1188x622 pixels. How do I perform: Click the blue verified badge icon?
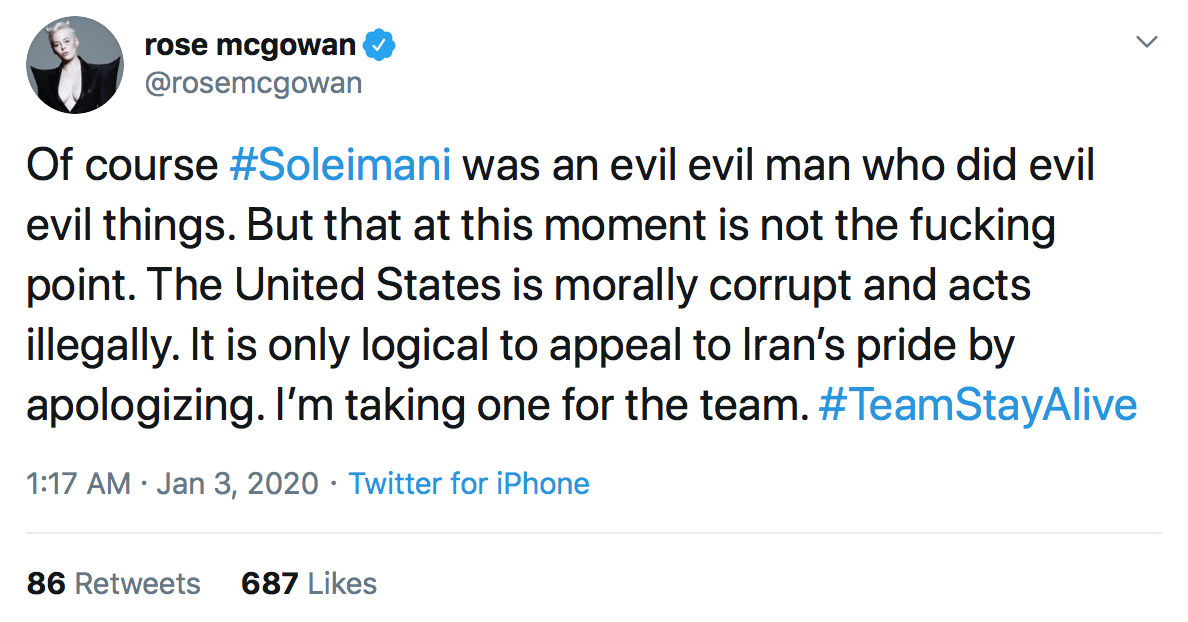pos(380,45)
